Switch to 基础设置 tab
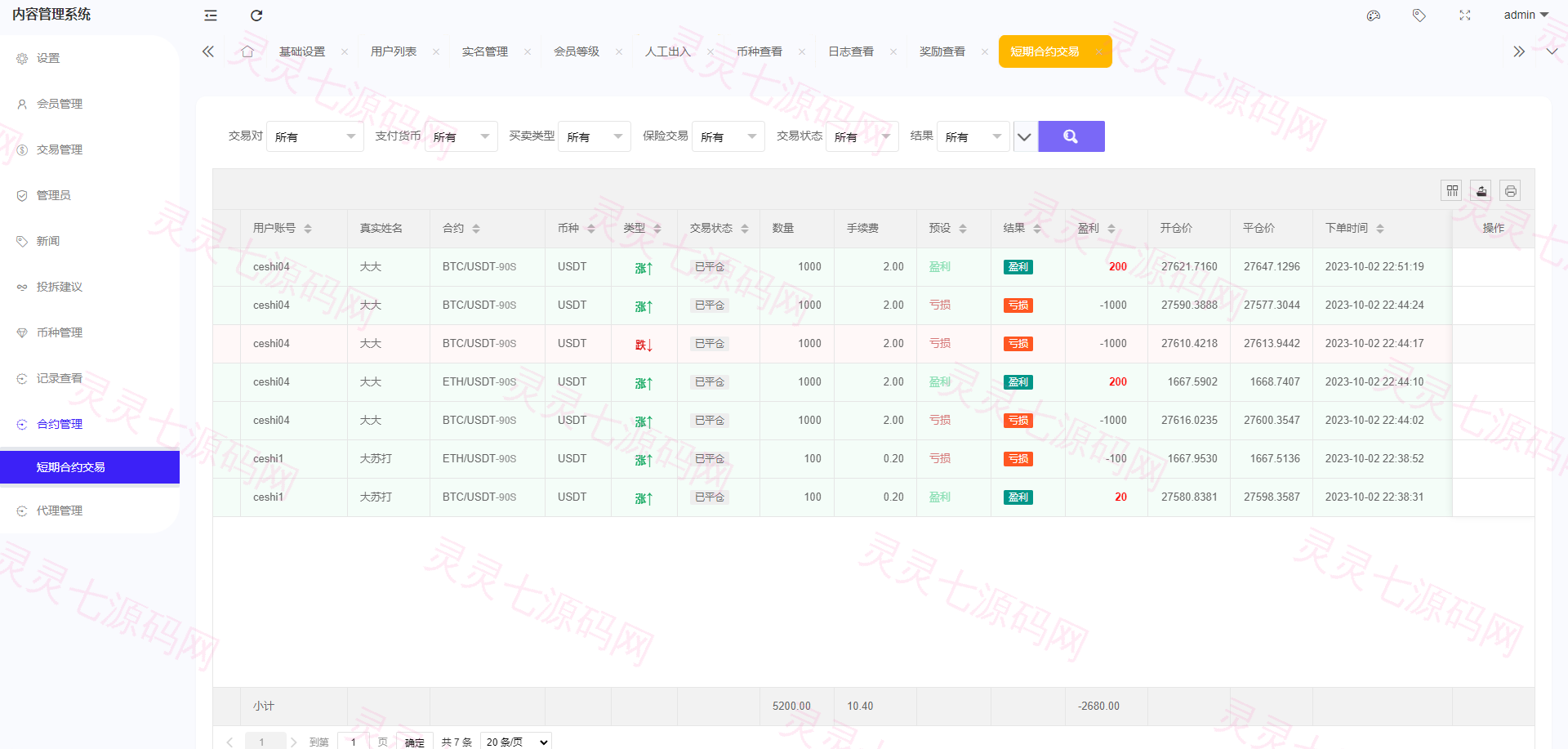Image resolution: width=1568 pixels, height=749 pixels. (302, 51)
